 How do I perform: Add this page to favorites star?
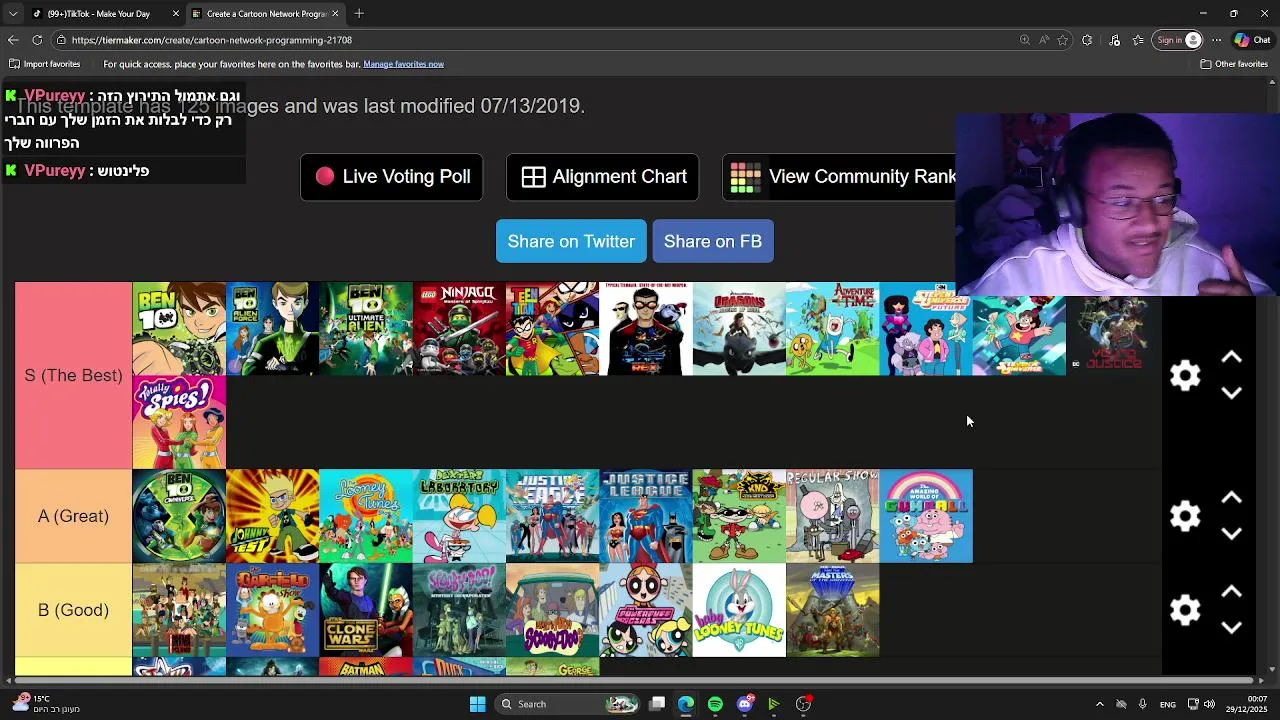coord(1063,40)
